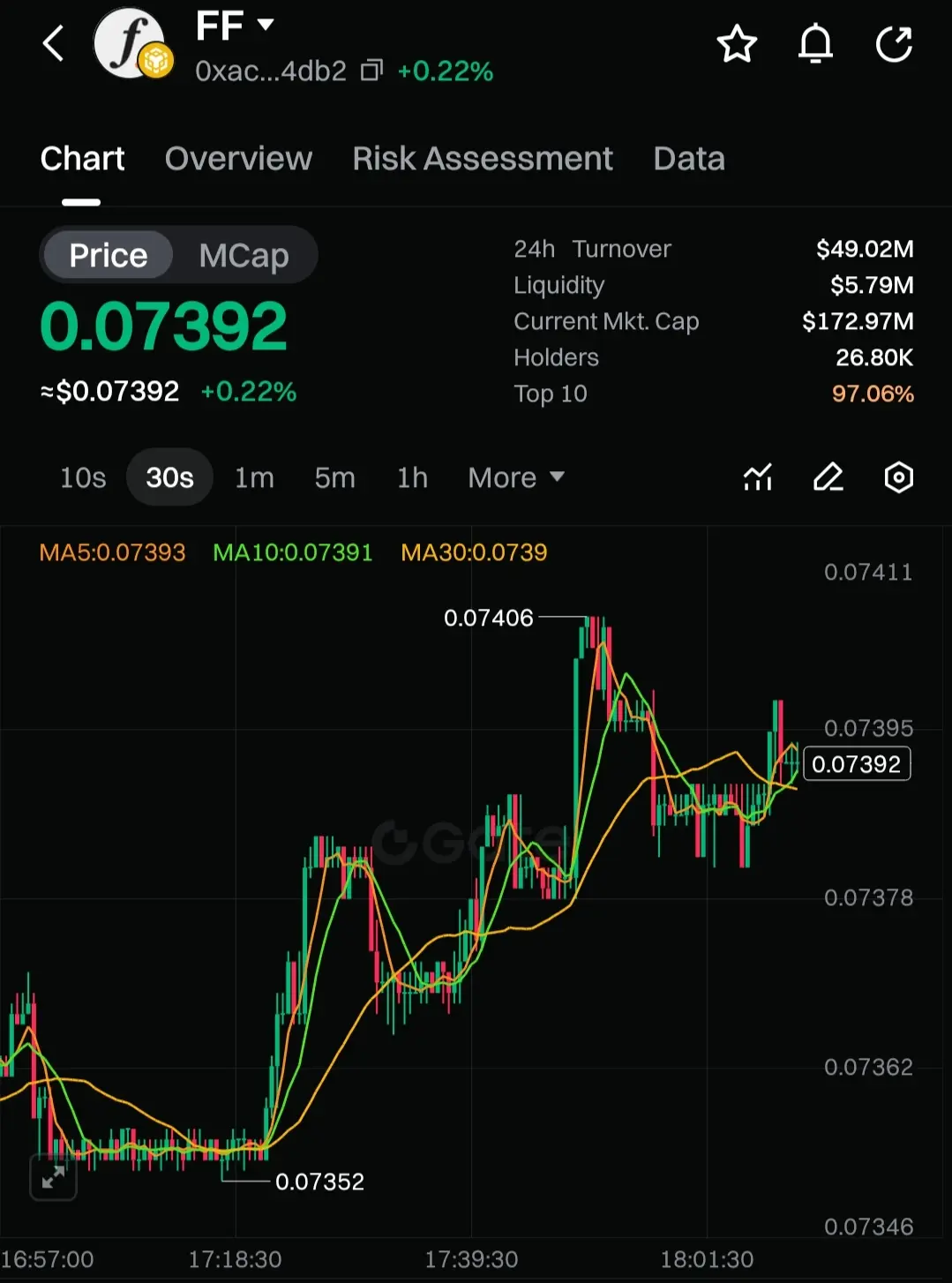Tap the 24h Turnover value $49.02M

[865, 249]
